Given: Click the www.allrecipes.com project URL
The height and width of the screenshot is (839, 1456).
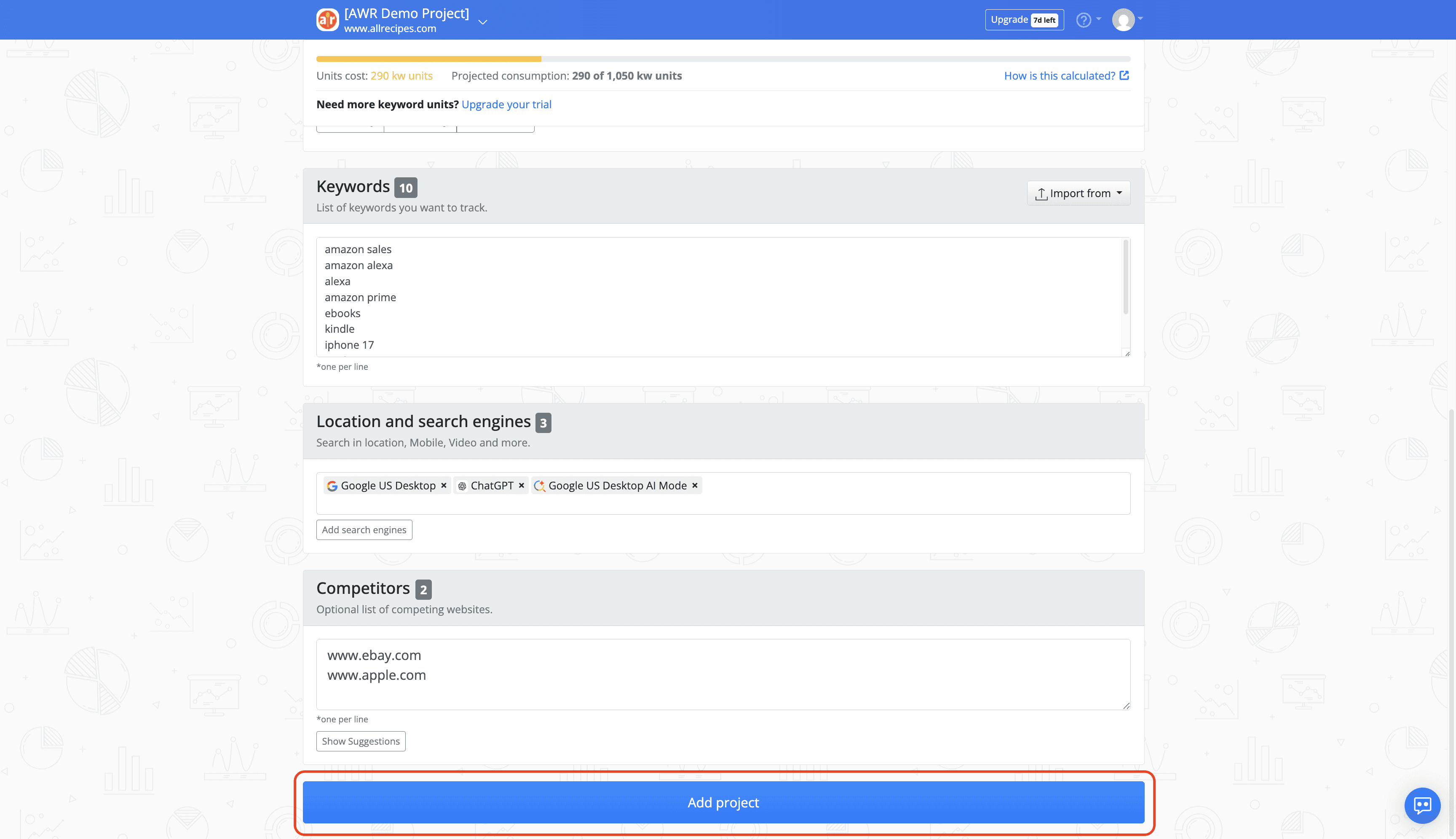Looking at the screenshot, I should point(390,29).
